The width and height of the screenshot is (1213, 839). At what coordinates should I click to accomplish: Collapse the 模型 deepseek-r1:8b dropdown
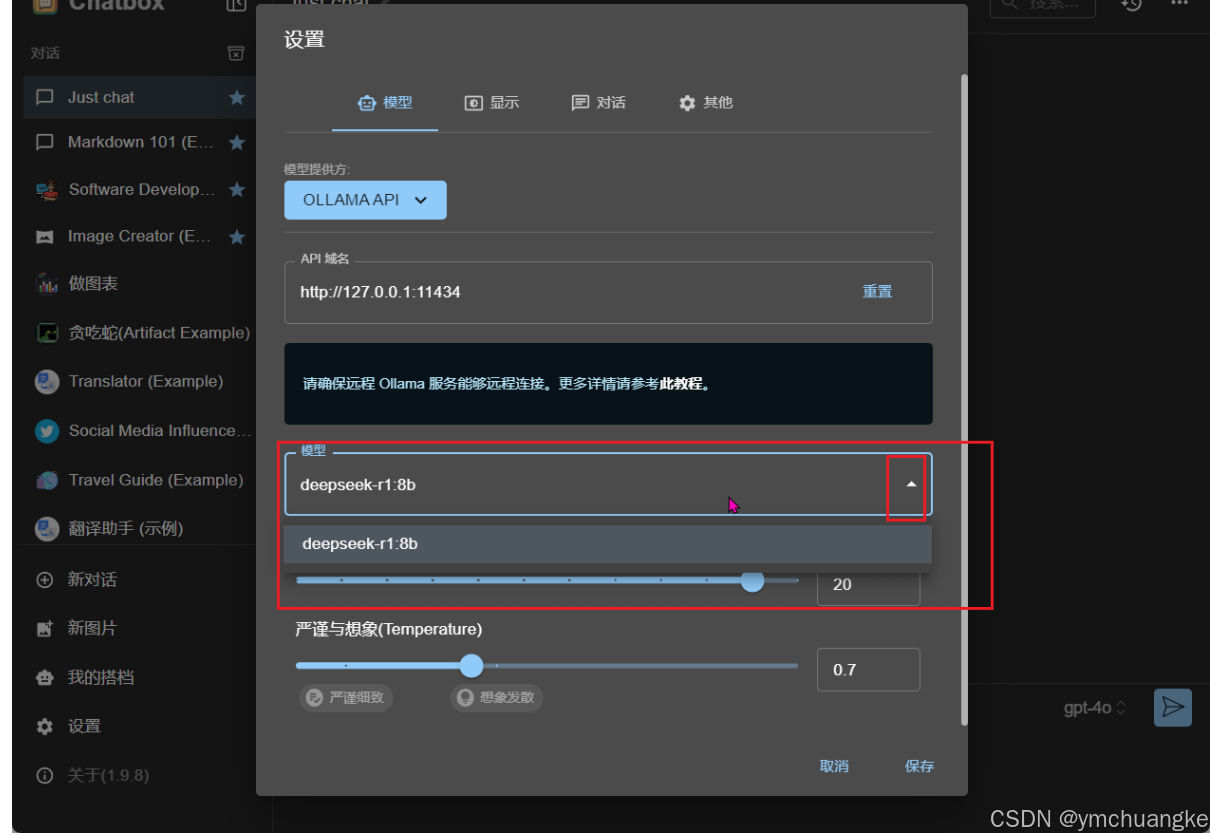point(908,485)
